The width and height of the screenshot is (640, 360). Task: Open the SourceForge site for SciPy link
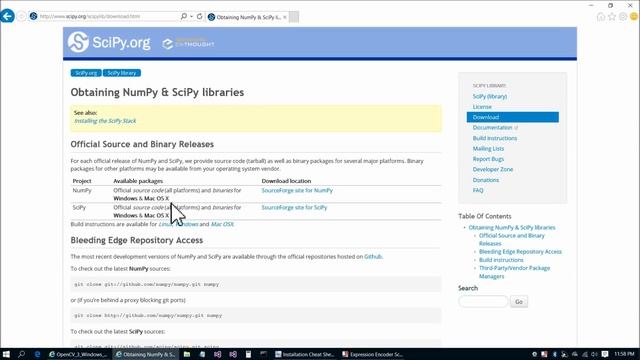(294, 207)
